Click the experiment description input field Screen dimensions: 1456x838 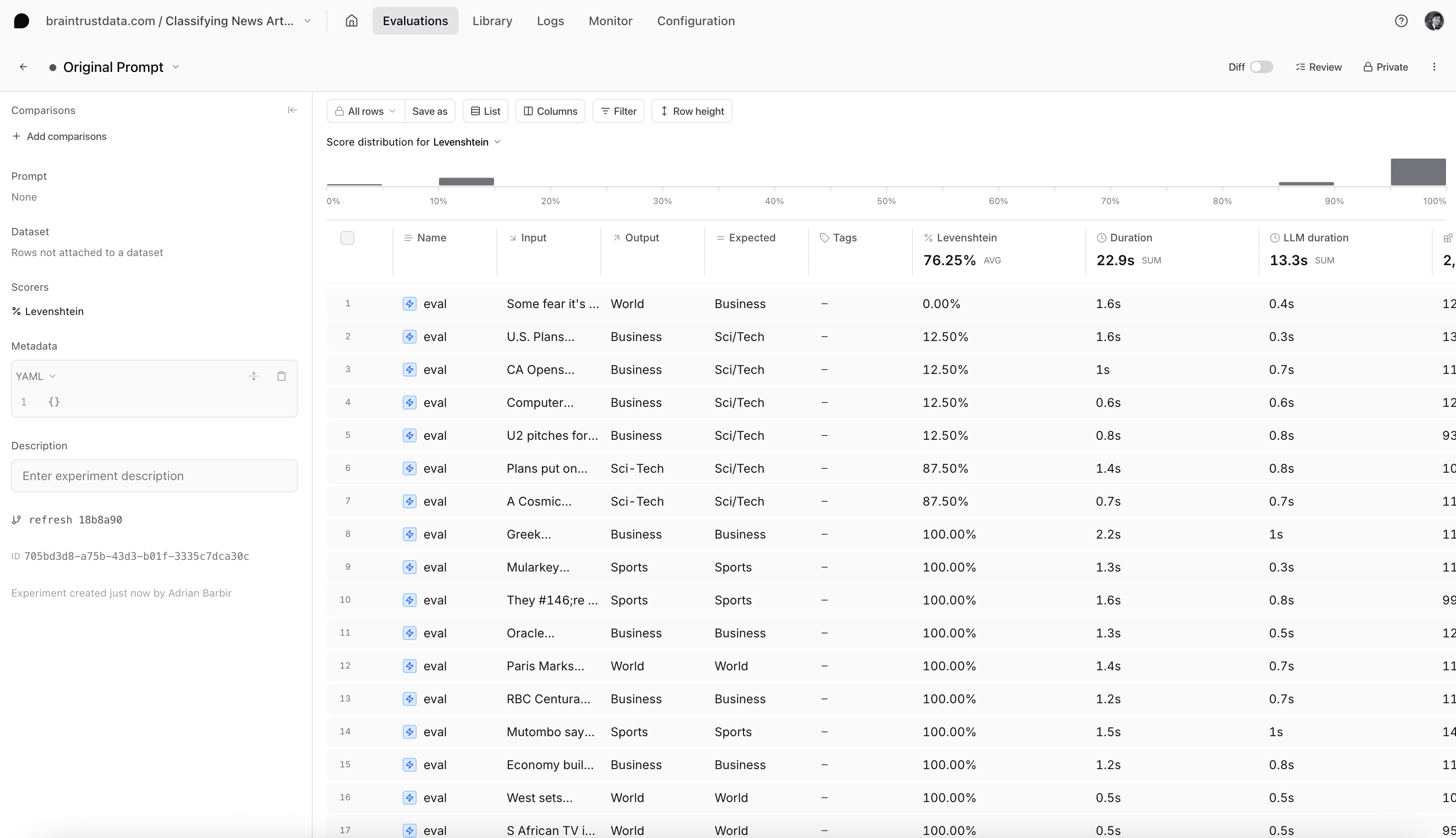point(154,475)
